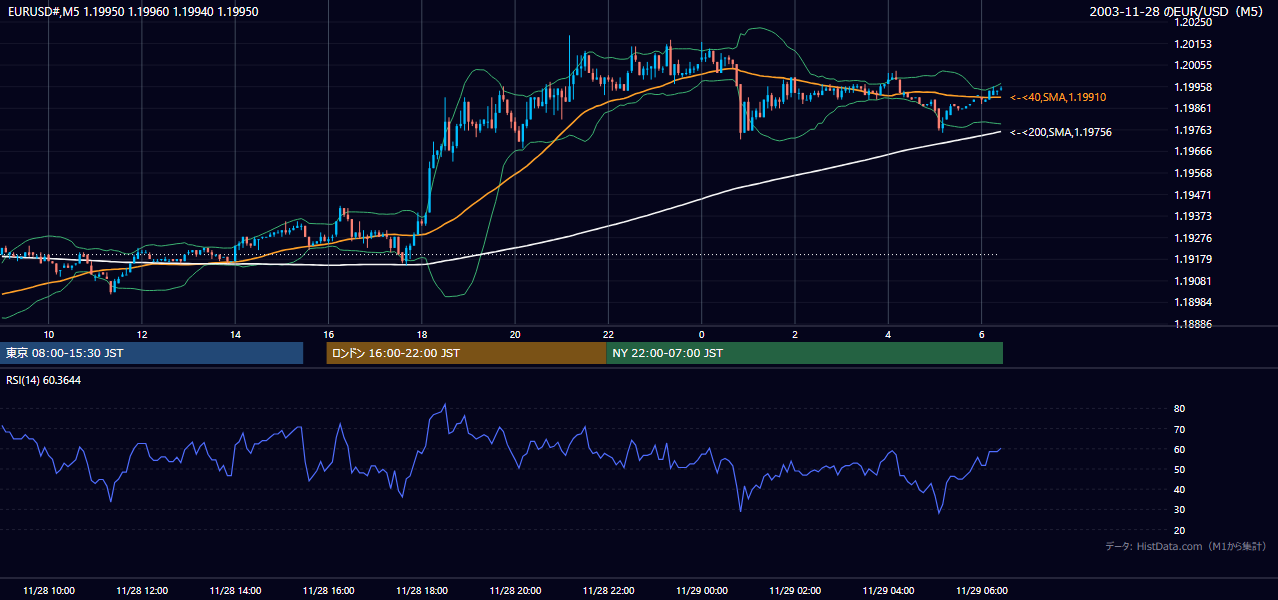Click RSI scale value 60
Image resolution: width=1278 pixels, height=600 pixels.
coord(1180,450)
